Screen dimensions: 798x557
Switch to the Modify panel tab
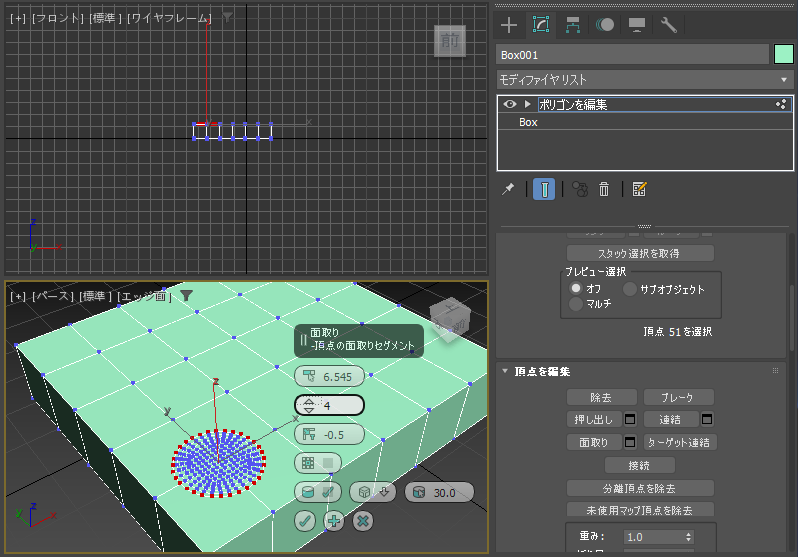click(541, 24)
